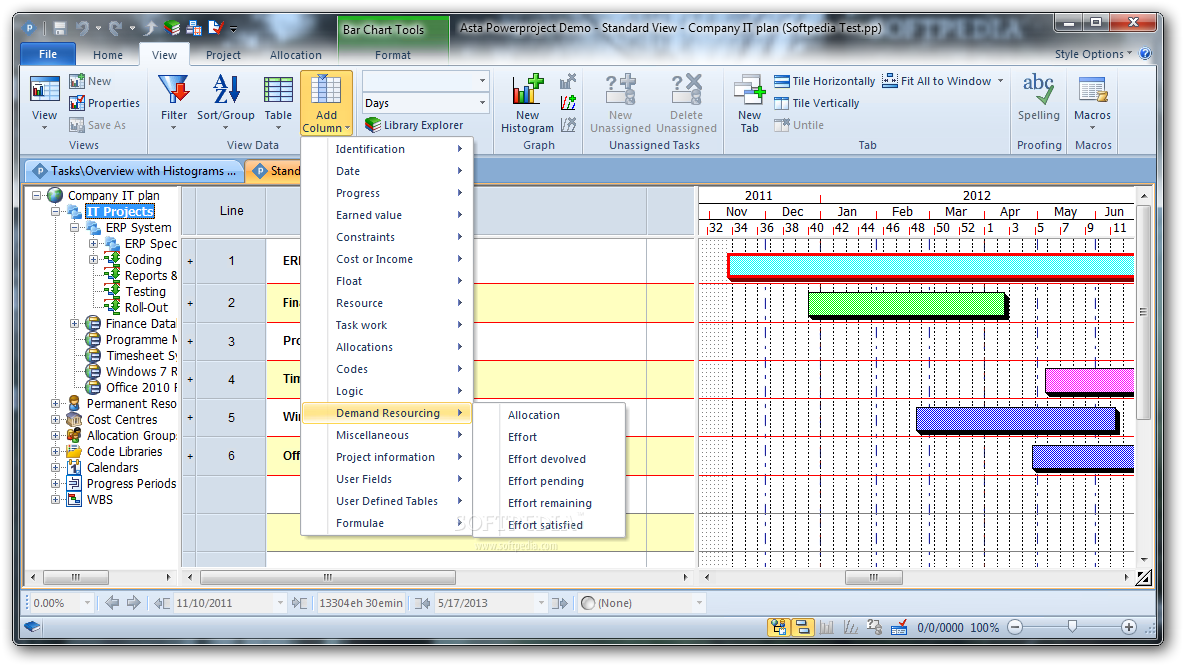Click the move-forward right arrow in date bar
The image size is (1184, 666).
[x=134, y=603]
